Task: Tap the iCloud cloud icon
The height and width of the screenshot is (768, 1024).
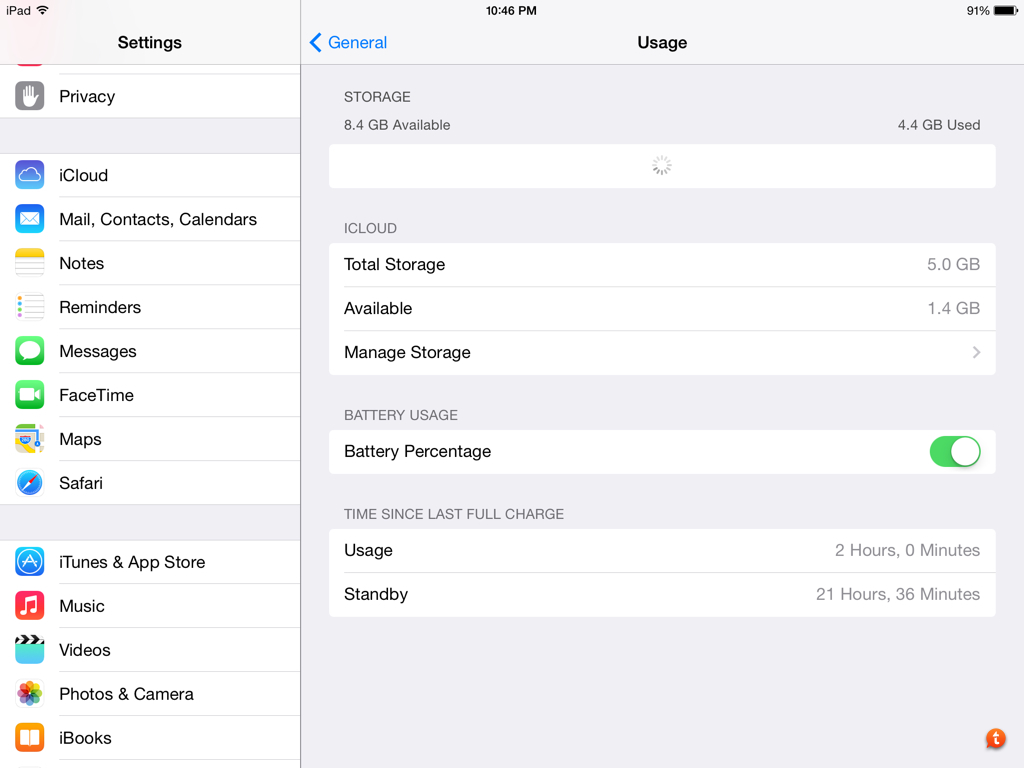Action: click(x=29, y=175)
